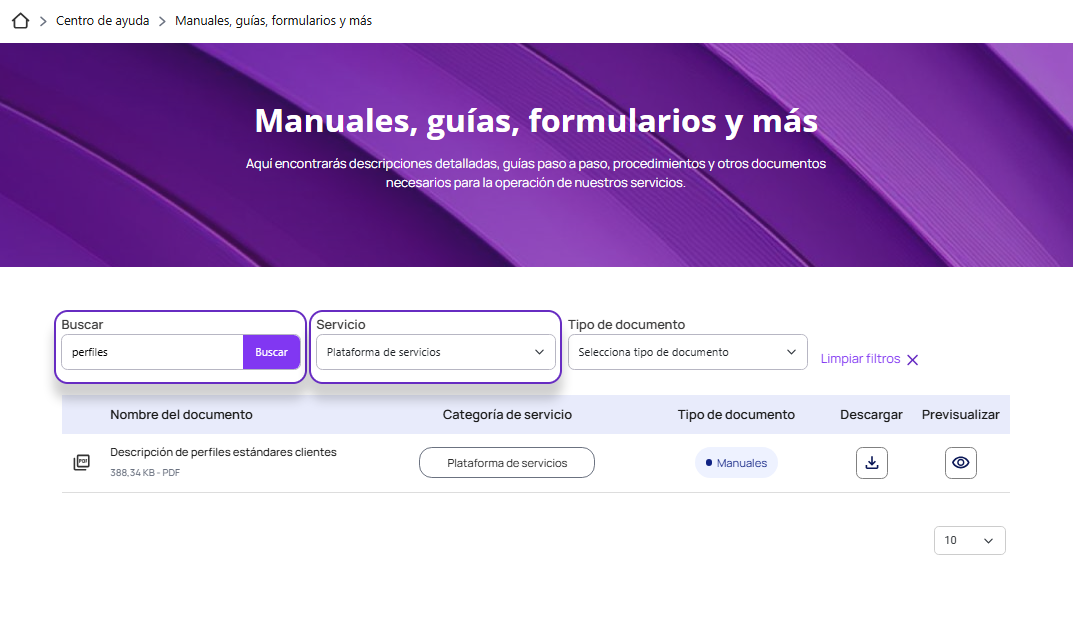The width and height of the screenshot is (1073, 640).
Task: Click the download icon for the perfiles document
Action: (x=871, y=462)
